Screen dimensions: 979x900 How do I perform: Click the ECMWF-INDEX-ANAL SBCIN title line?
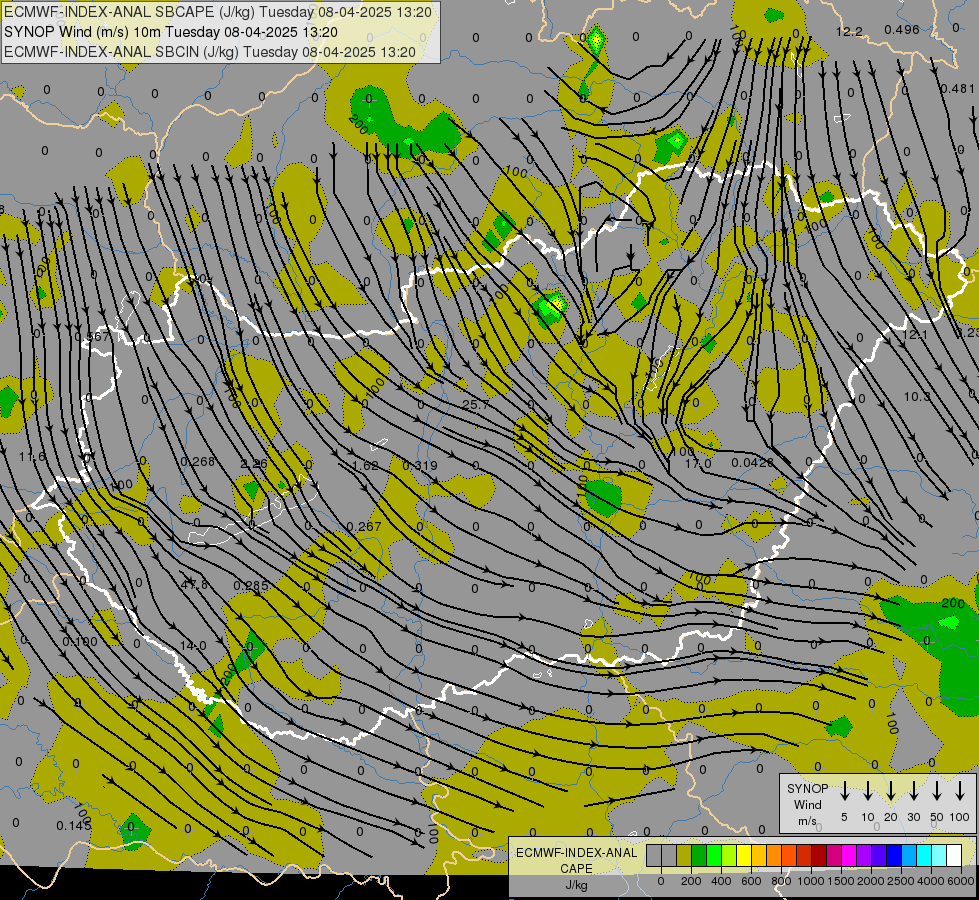click(210, 52)
